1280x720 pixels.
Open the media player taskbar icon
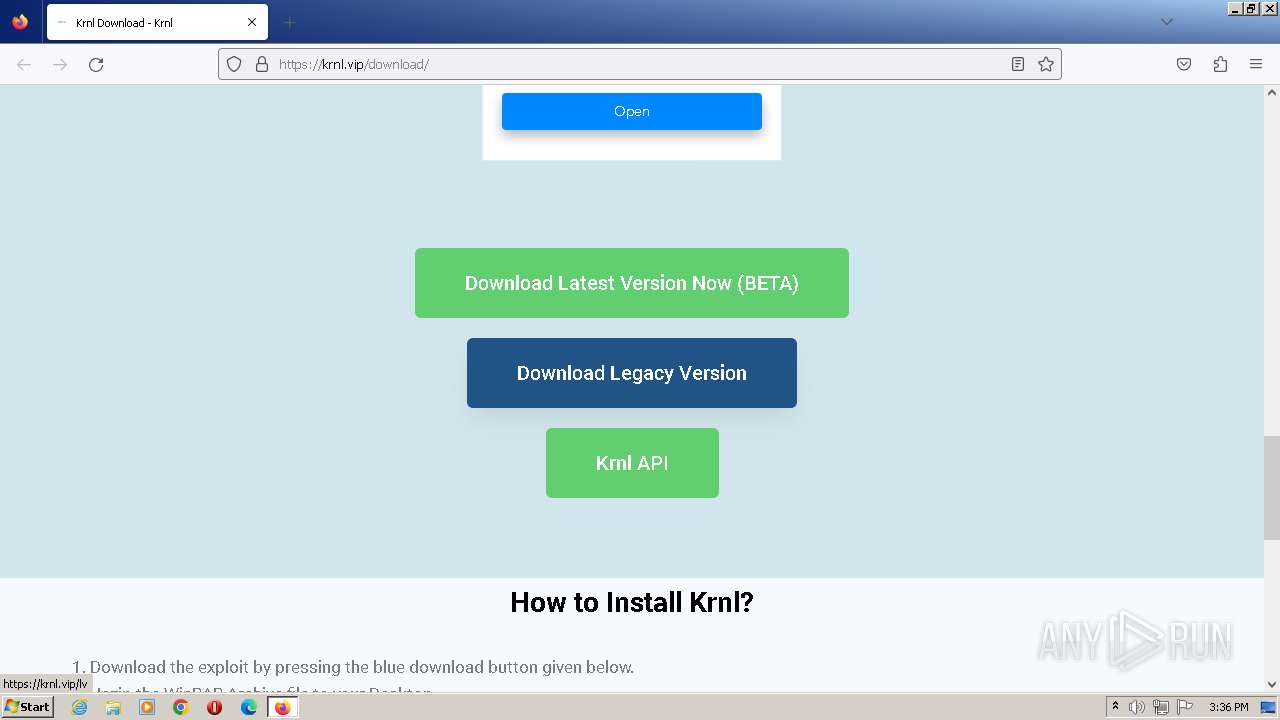pos(147,707)
